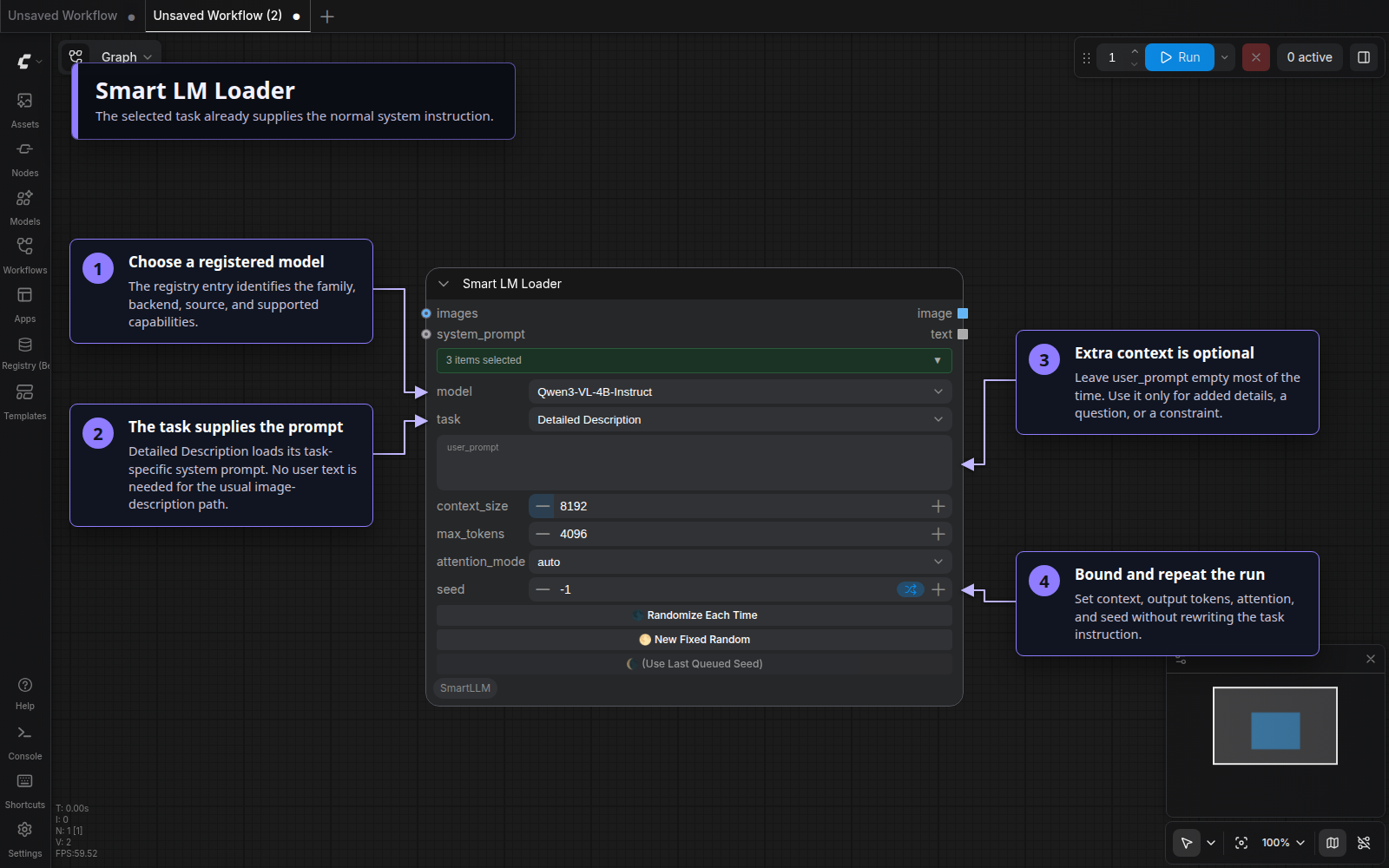Open the Help menu in sidebar
This screenshot has height=868, width=1389.
tap(25, 693)
